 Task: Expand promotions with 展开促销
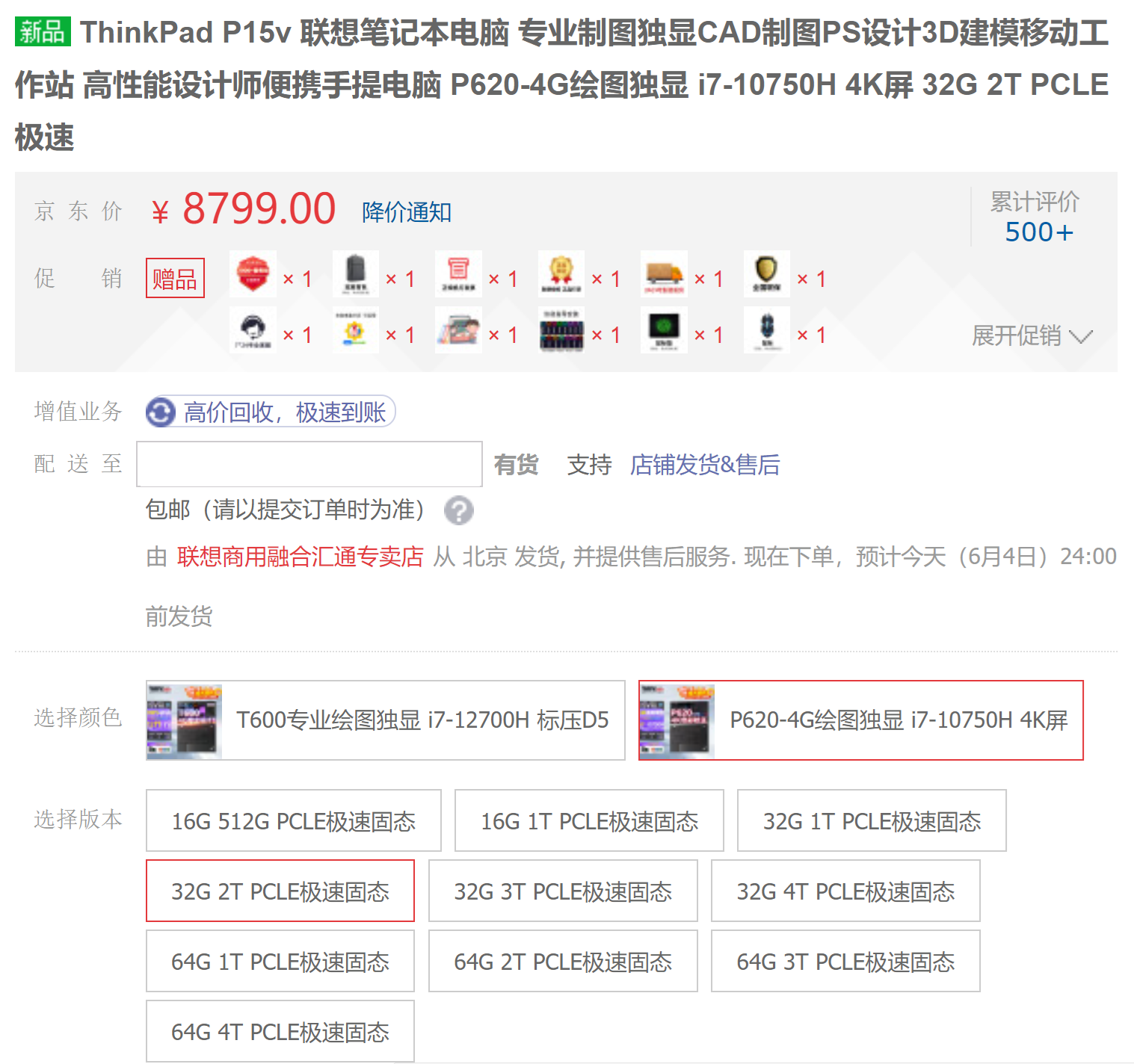(1032, 335)
